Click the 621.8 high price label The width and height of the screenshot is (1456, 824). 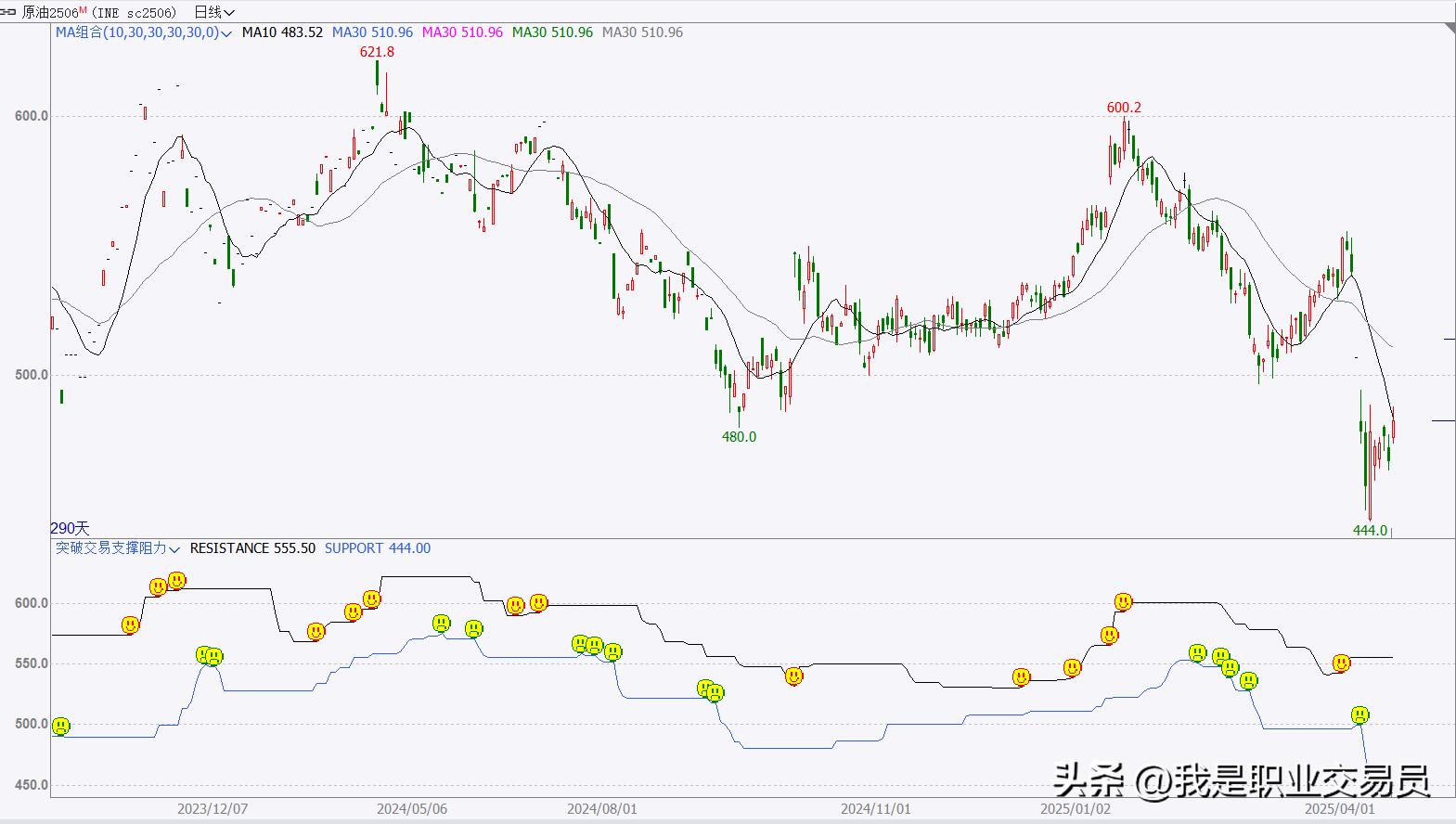(378, 52)
